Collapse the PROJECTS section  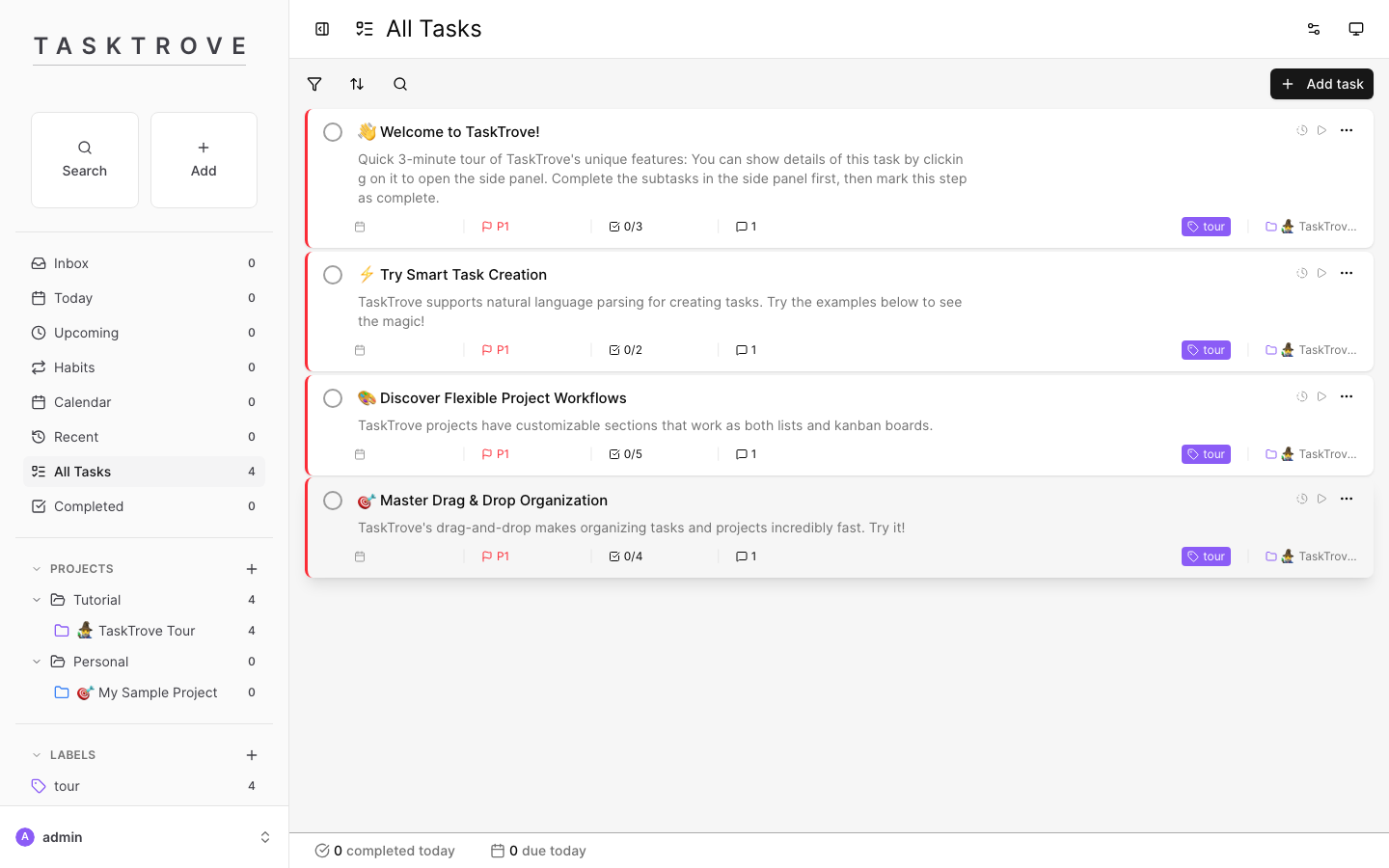coord(37,569)
